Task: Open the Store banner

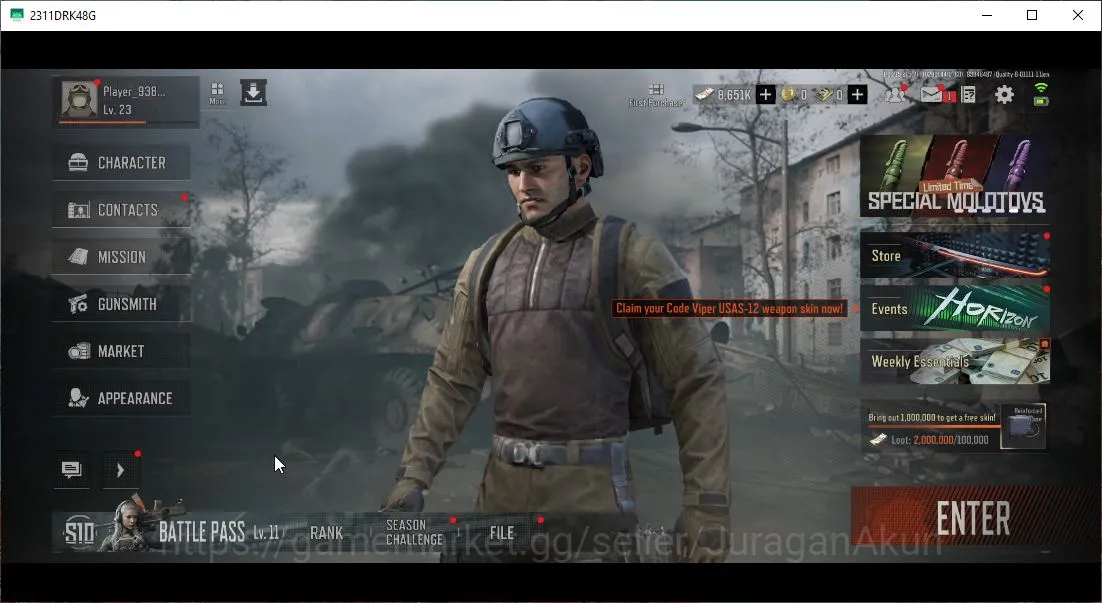Action: click(x=955, y=254)
